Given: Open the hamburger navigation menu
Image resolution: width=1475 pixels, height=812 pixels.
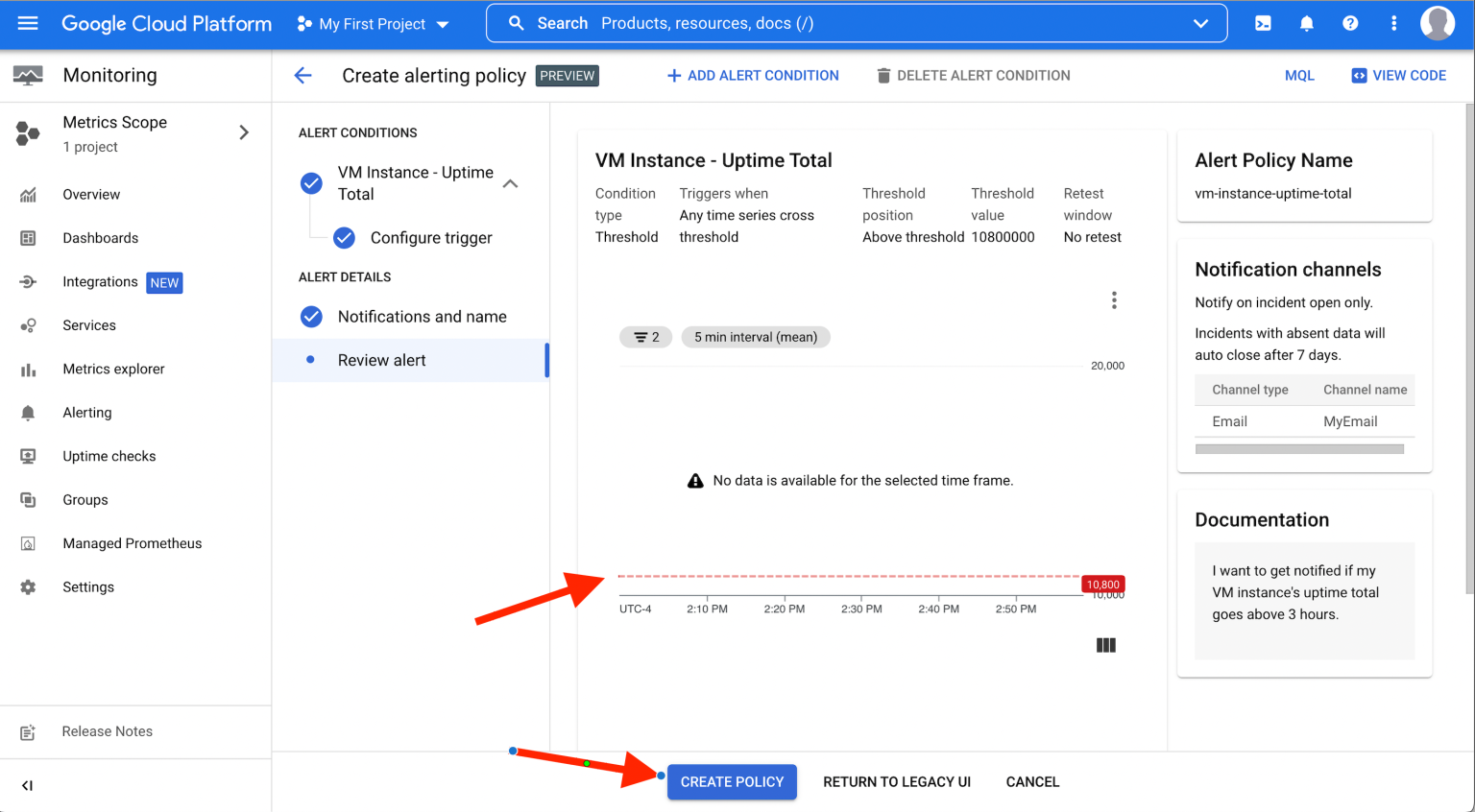Looking at the screenshot, I should click(x=28, y=23).
